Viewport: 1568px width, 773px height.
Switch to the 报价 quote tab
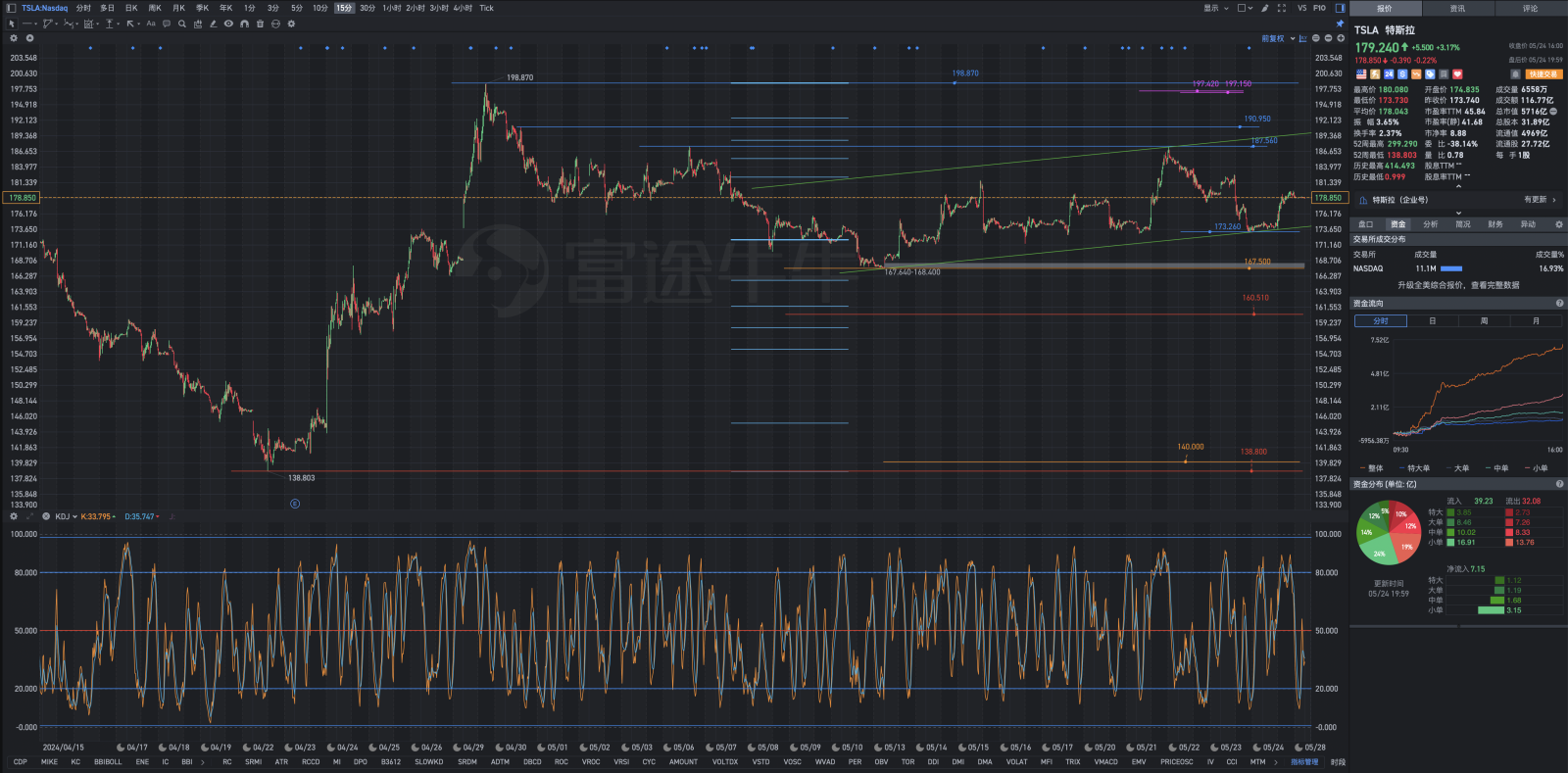coord(1385,8)
